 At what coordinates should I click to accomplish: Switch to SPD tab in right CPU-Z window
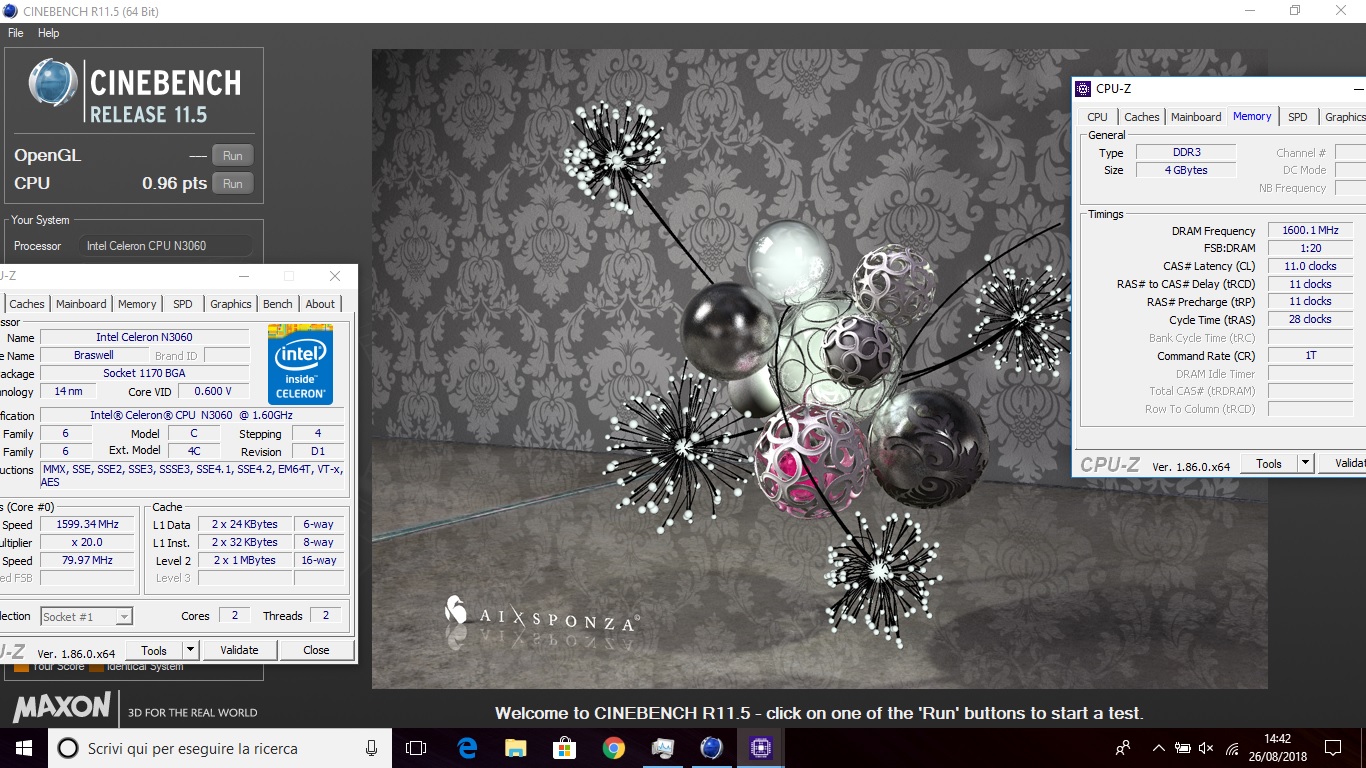click(x=1297, y=117)
